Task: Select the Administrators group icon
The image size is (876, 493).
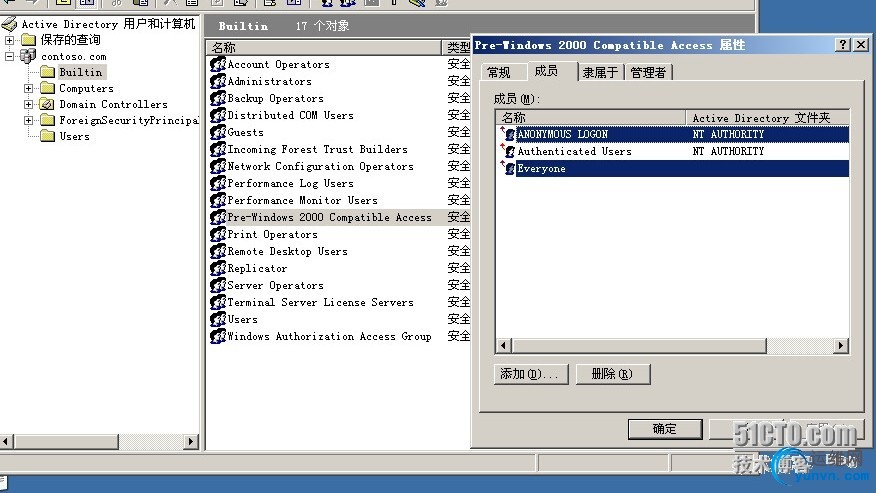Action: click(x=218, y=81)
